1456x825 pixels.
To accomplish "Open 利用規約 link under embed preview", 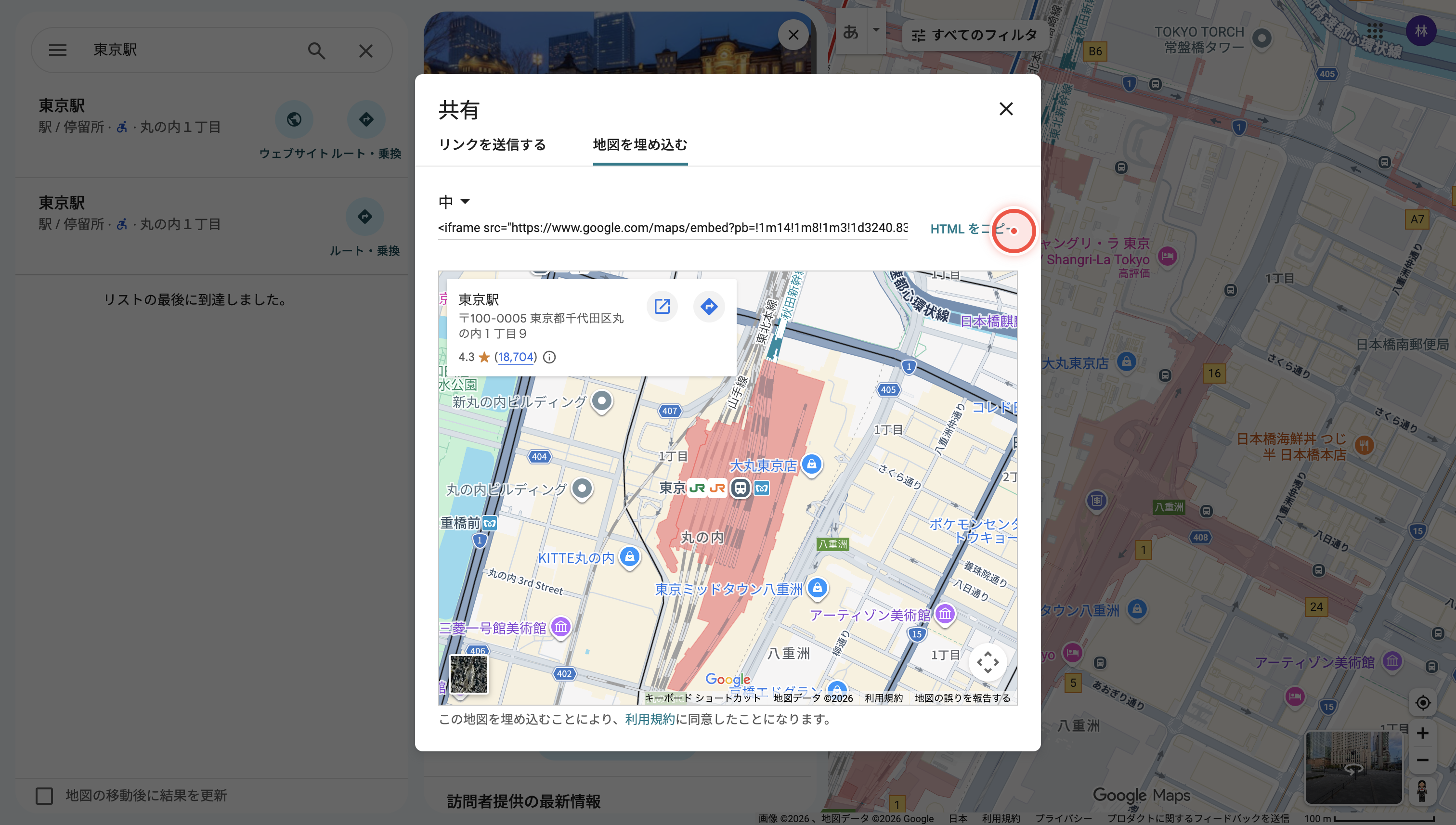I will point(650,720).
